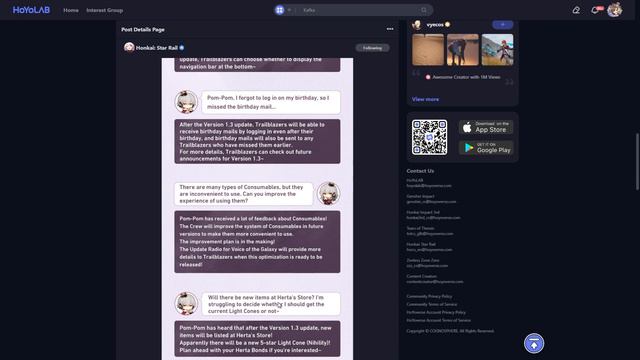Open the Honkai: Star Rail author avatar
The width and height of the screenshot is (640, 360).
coord(129,48)
